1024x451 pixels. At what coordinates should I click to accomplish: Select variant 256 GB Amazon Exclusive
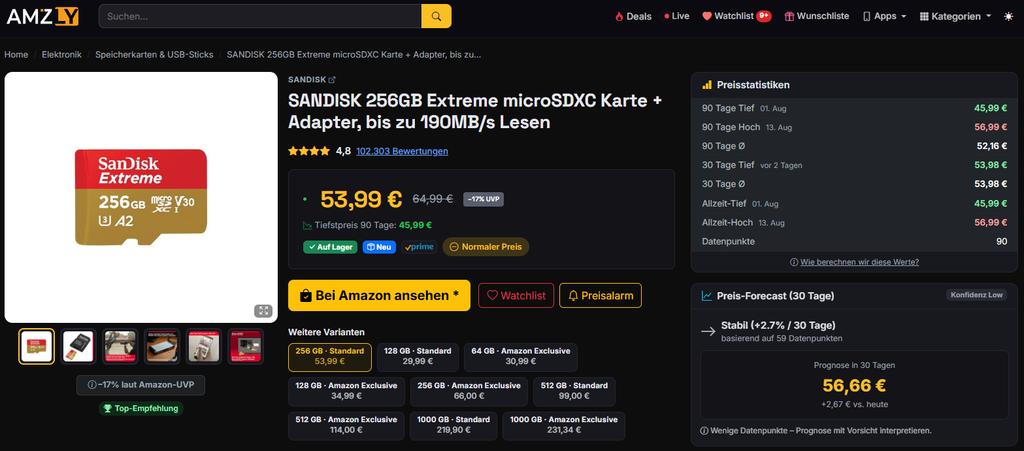[x=469, y=390]
